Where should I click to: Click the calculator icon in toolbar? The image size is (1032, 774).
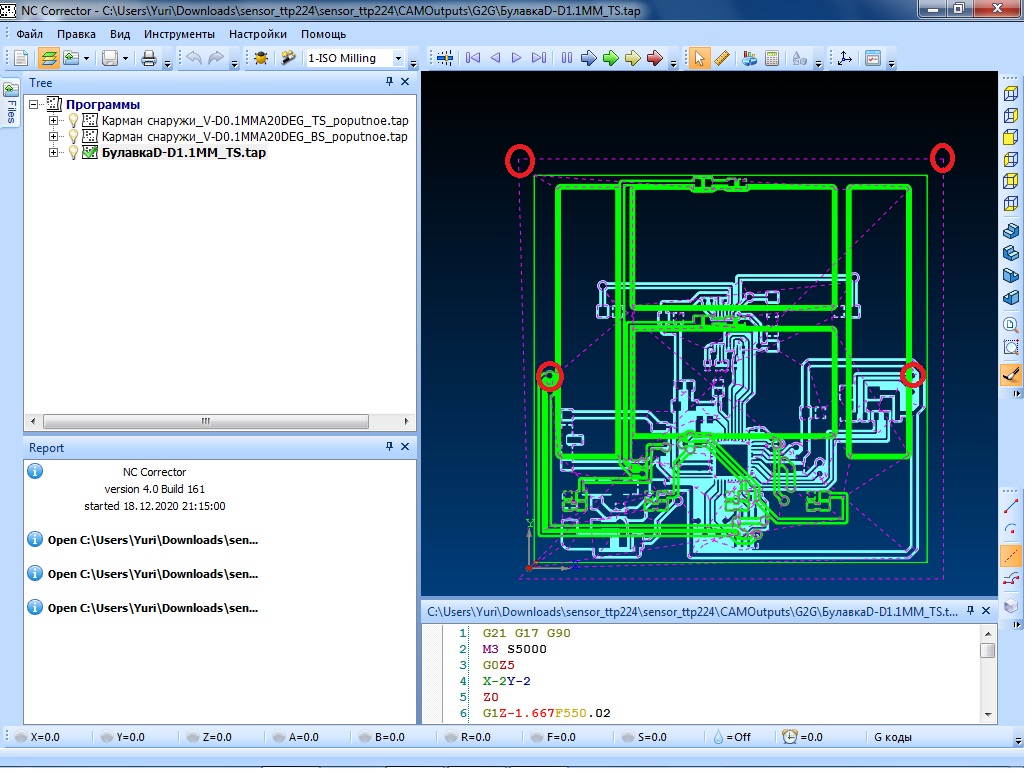(772, 58)
